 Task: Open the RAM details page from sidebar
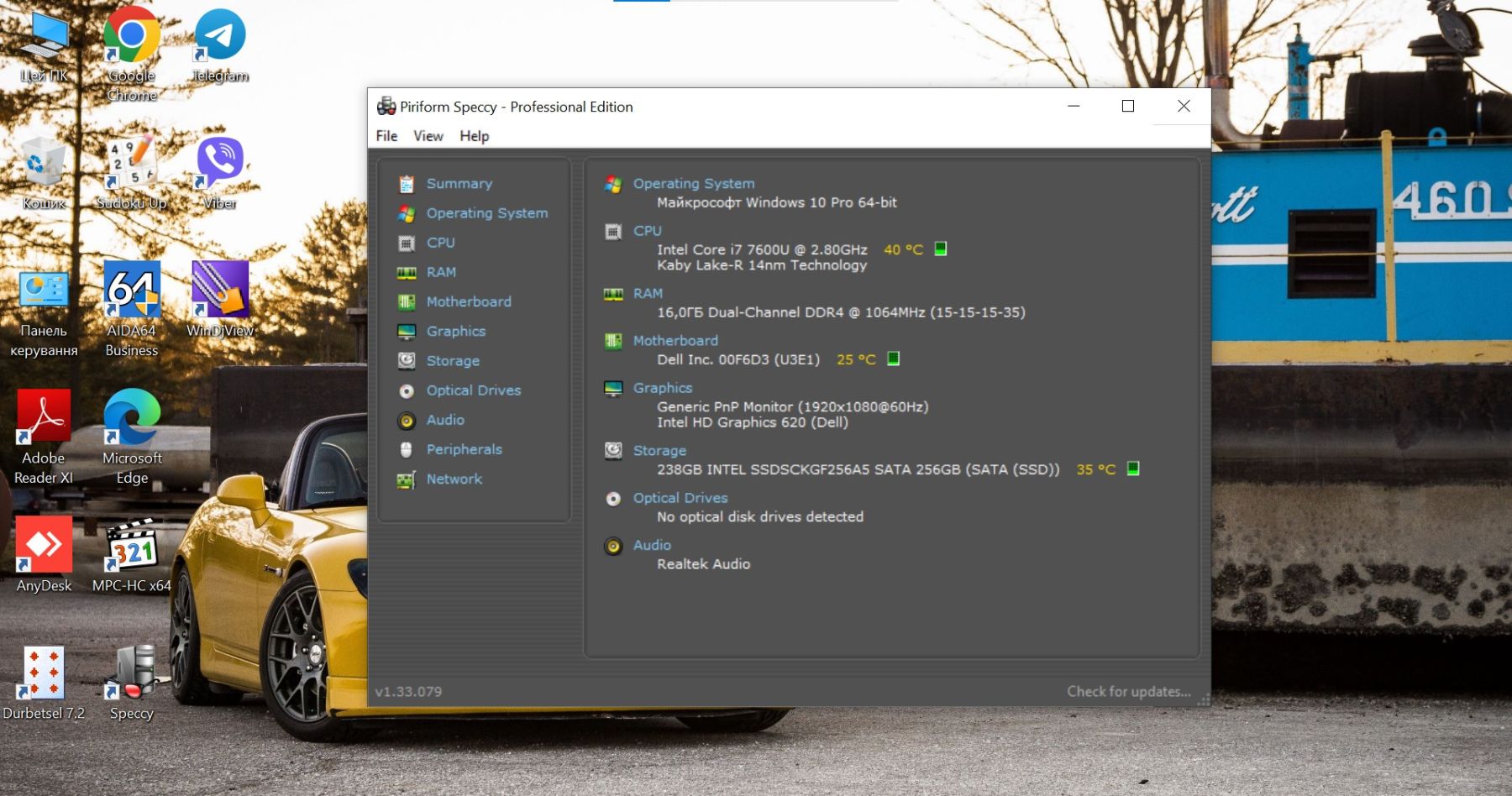pyautogui.click(x=441, y=272)
